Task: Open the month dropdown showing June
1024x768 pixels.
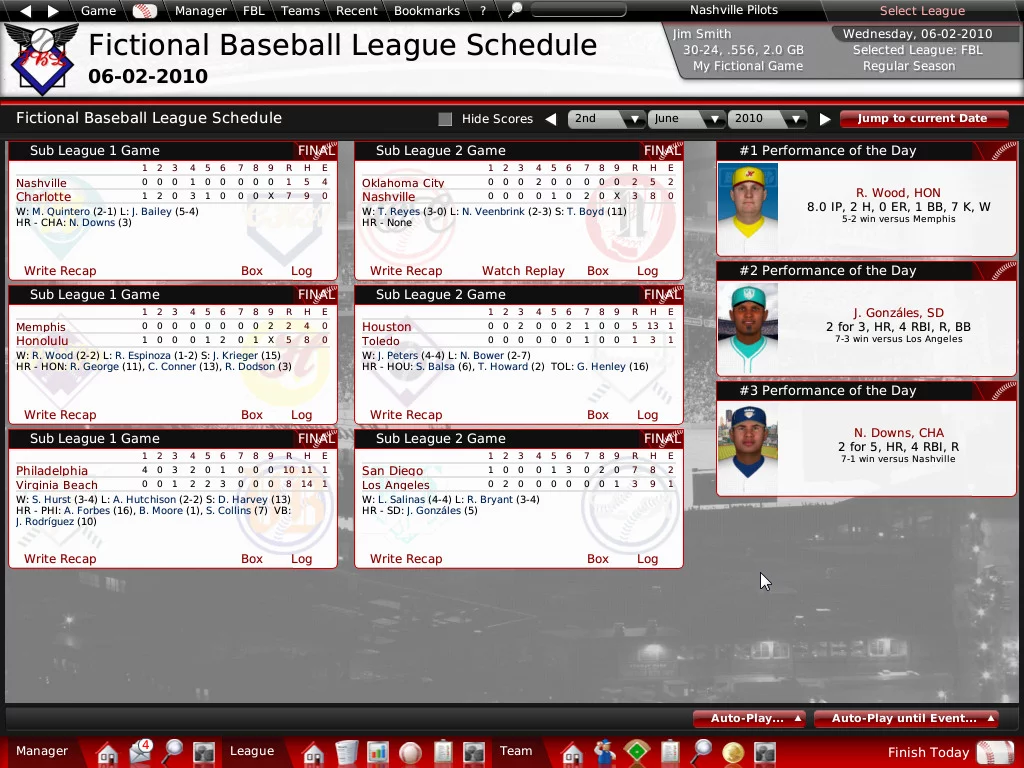Action: (686, 119)
